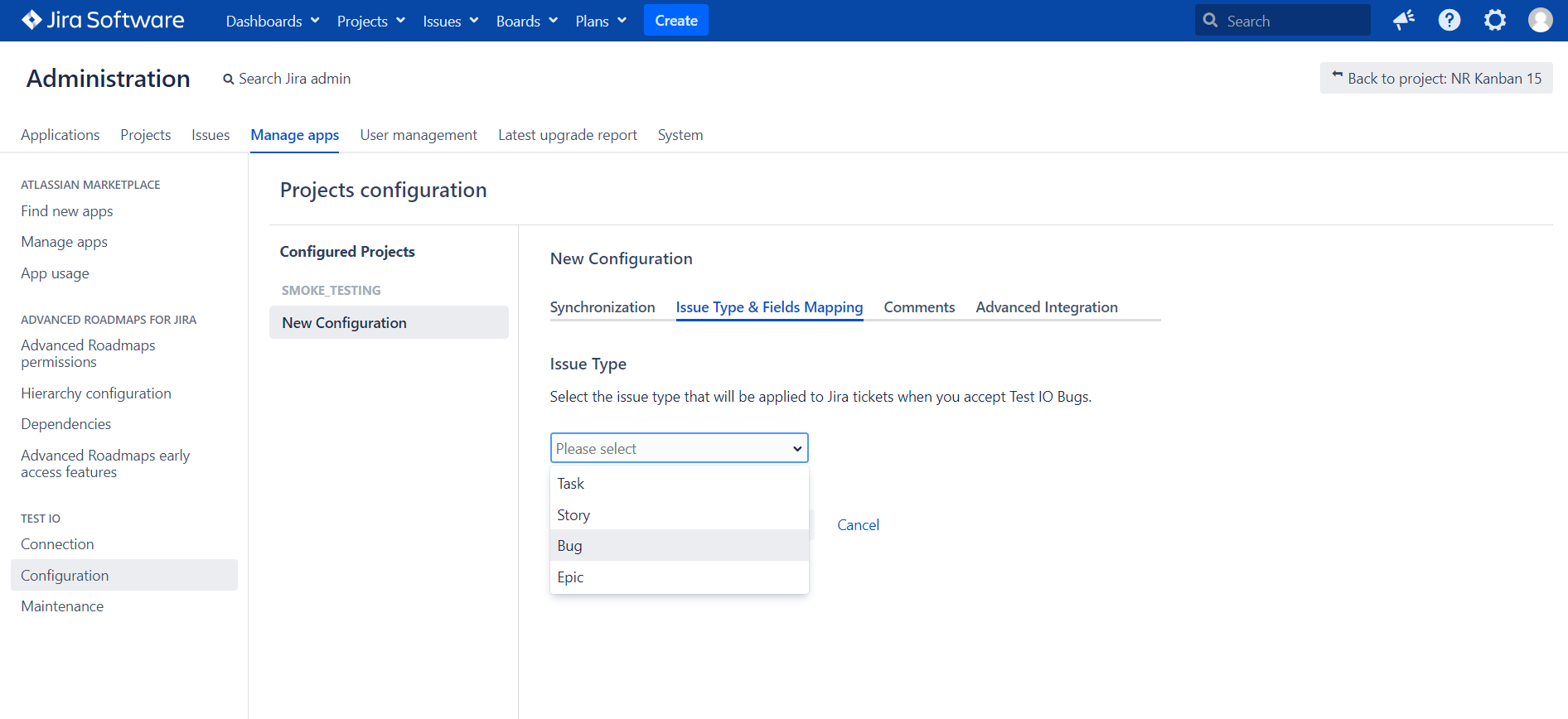The height and width of the screenshot is (719, 1568).
Task: Switch to the Synchronization tab
Action: 603,307
